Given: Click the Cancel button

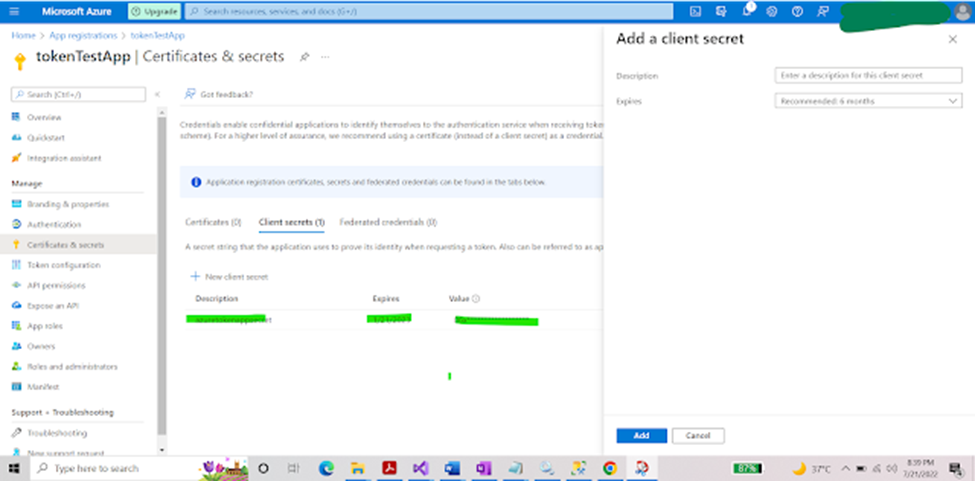Looking at the screenshot, I should click(698, 436).
